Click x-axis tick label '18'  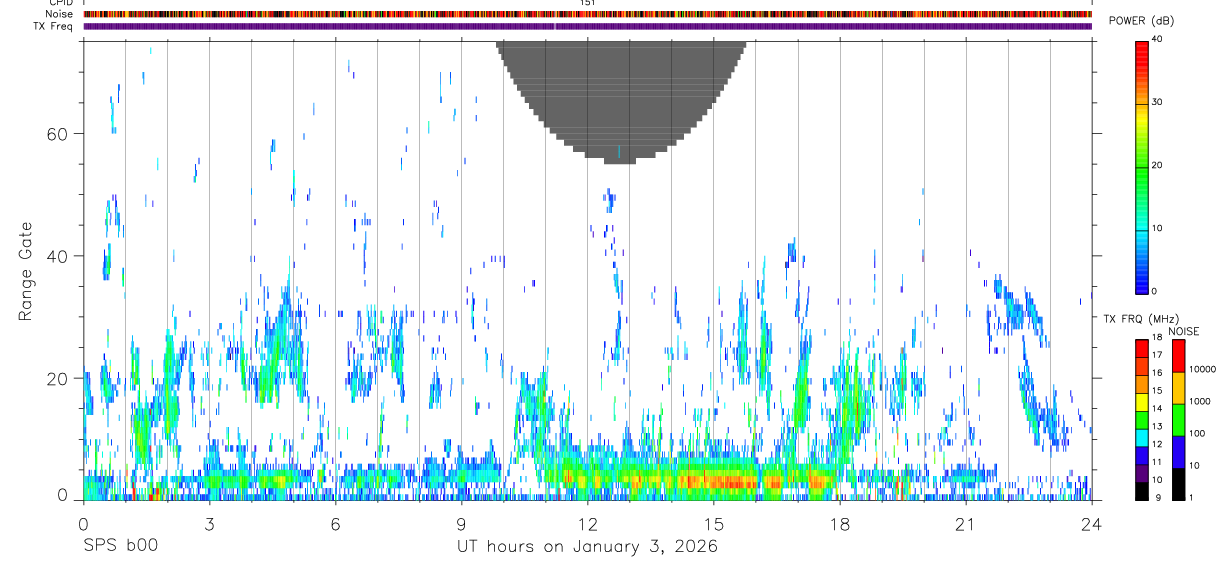tap(839, 524)
